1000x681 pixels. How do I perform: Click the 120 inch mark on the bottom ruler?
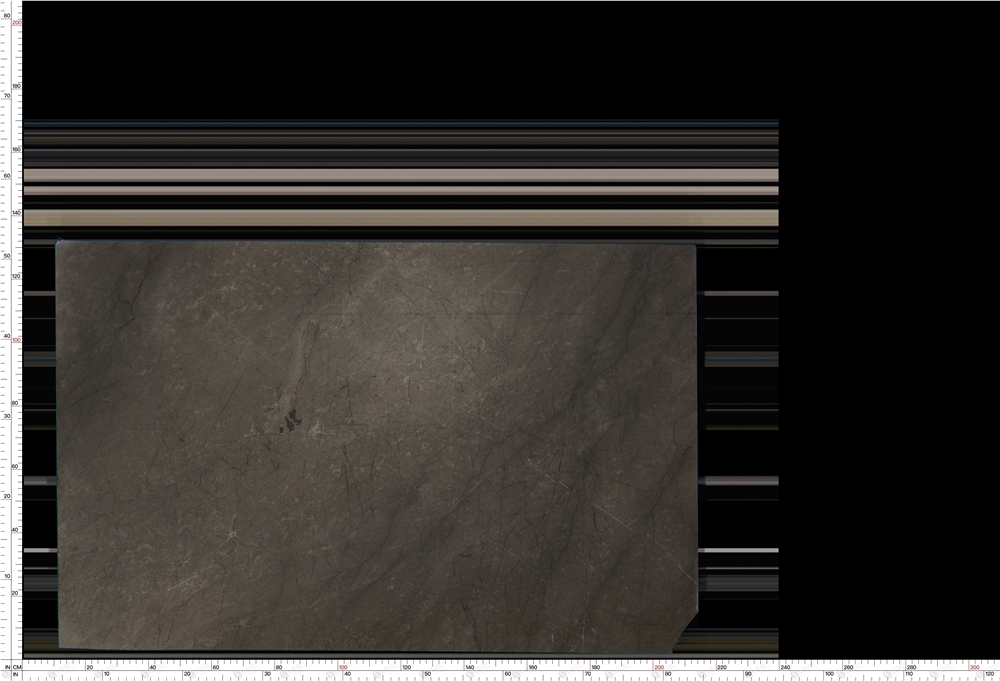pyautogui.click(x=989, y=674)
